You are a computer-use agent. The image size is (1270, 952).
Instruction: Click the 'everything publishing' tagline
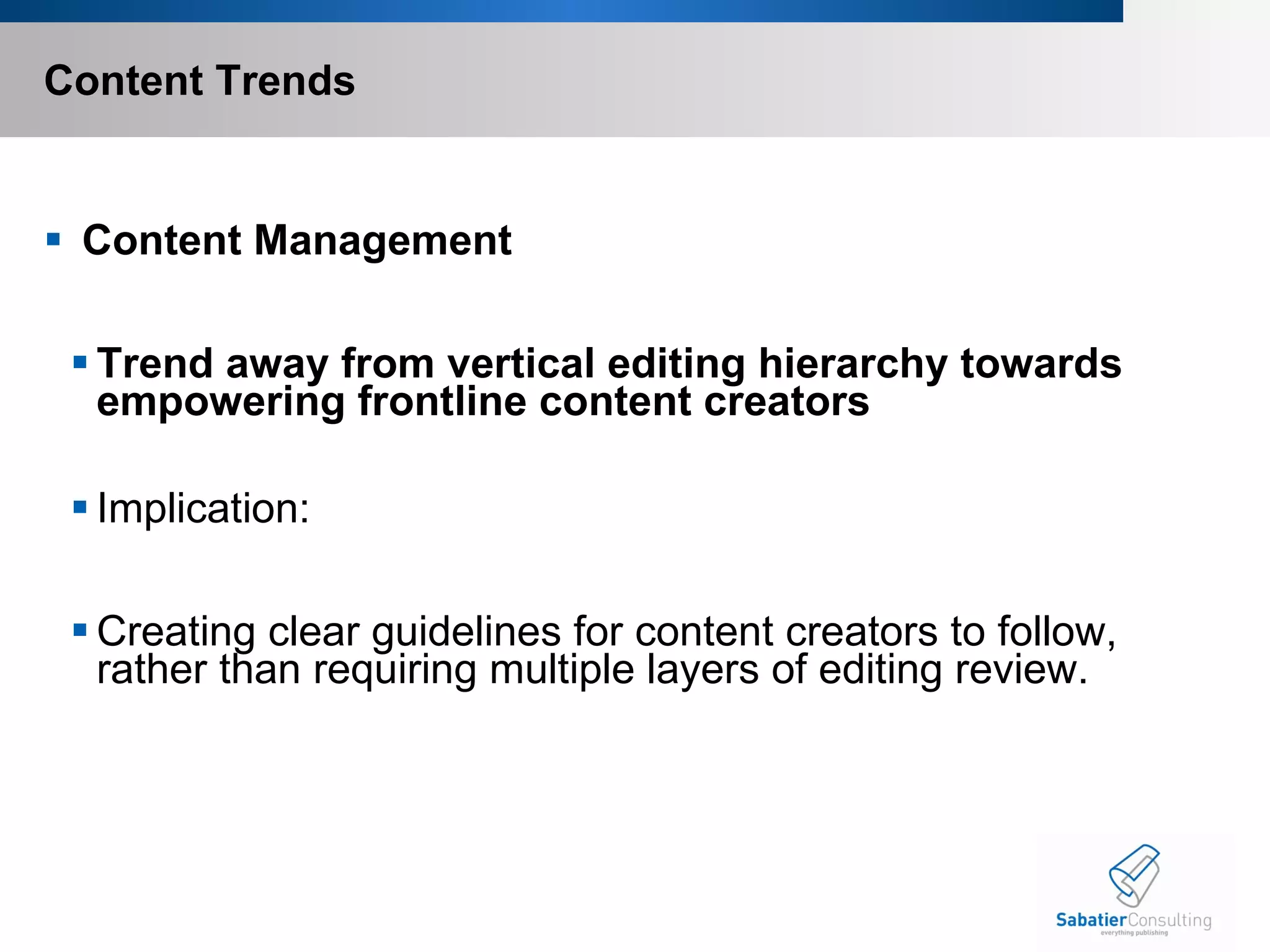pos(1134,933)
